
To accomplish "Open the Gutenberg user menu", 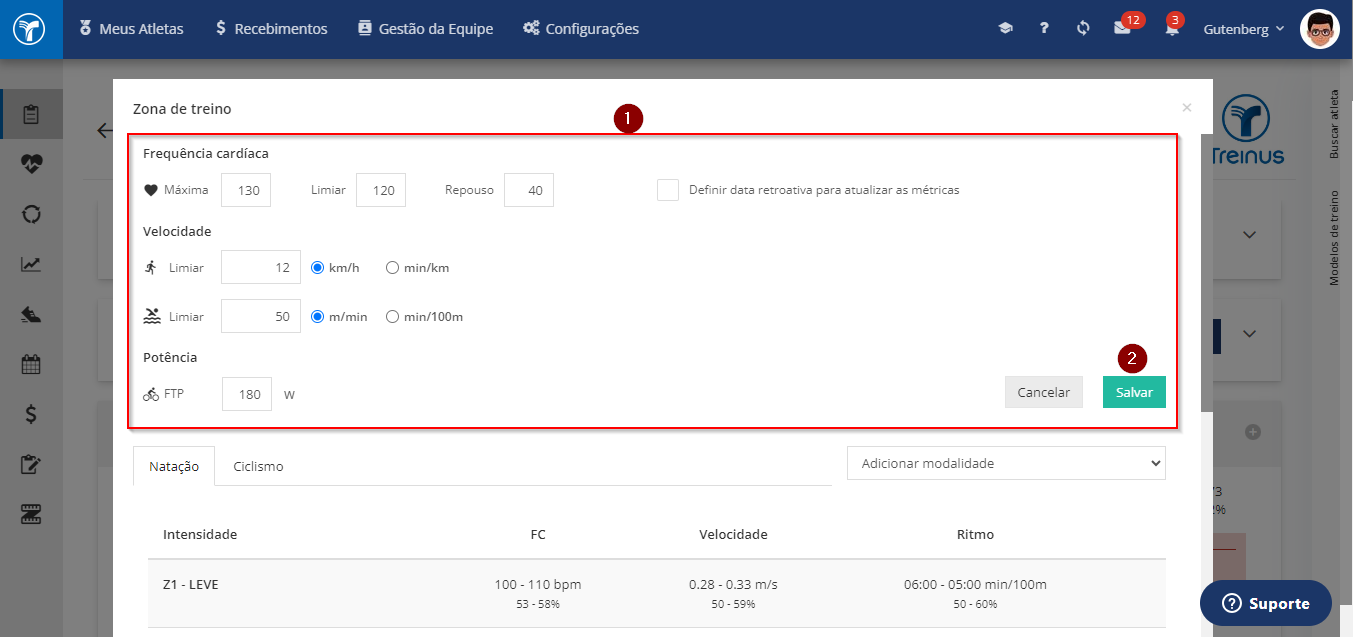I will [1244, 29].
